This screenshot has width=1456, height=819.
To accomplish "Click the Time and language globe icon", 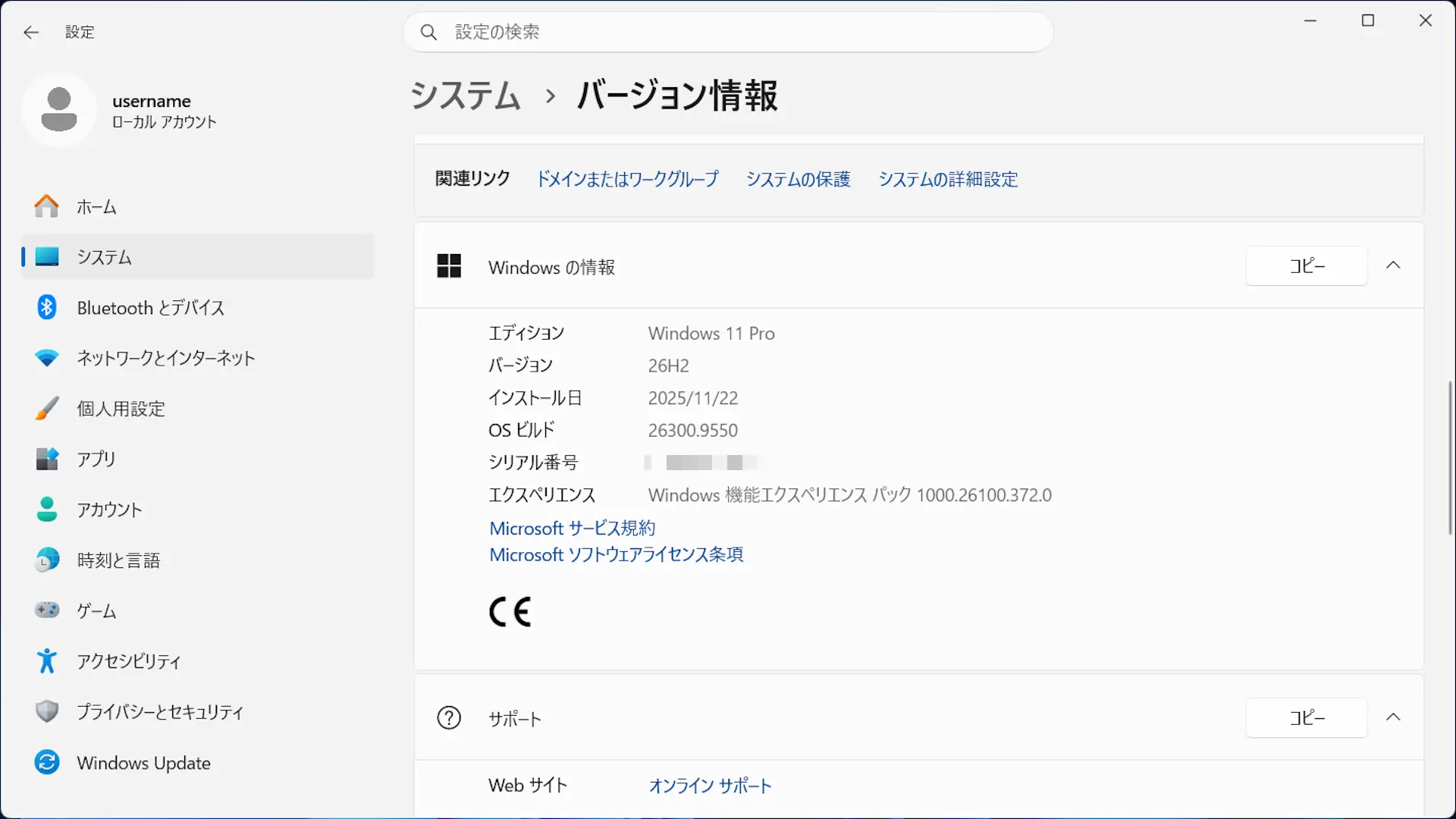I will [x=46, y=560].
